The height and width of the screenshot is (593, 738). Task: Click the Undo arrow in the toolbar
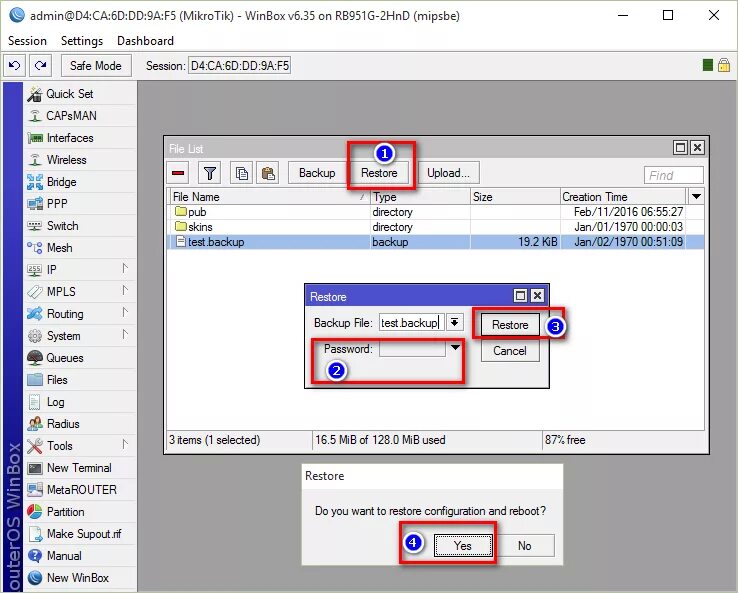tap(15, 65)
